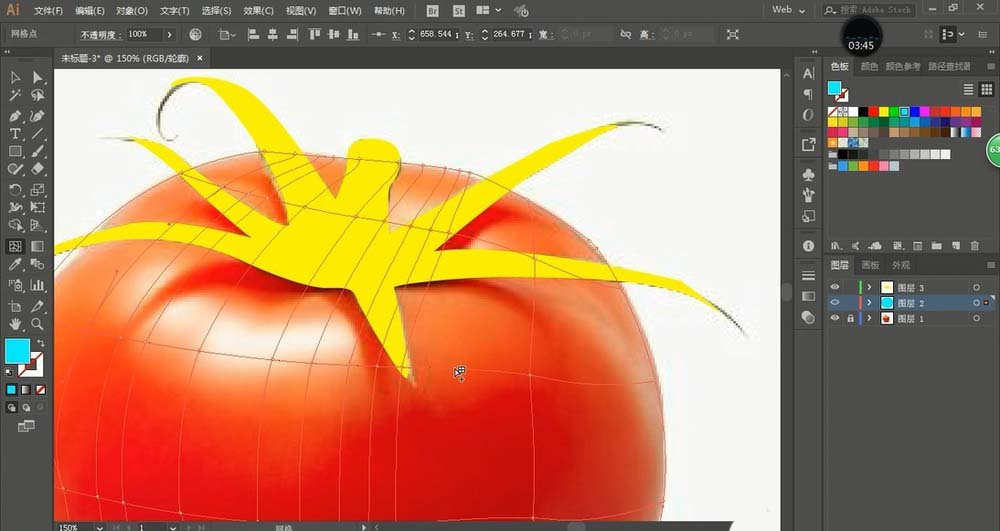The image size is (1000, 531).
Task: Select the Eraser tool
Action: click(38, 170)
